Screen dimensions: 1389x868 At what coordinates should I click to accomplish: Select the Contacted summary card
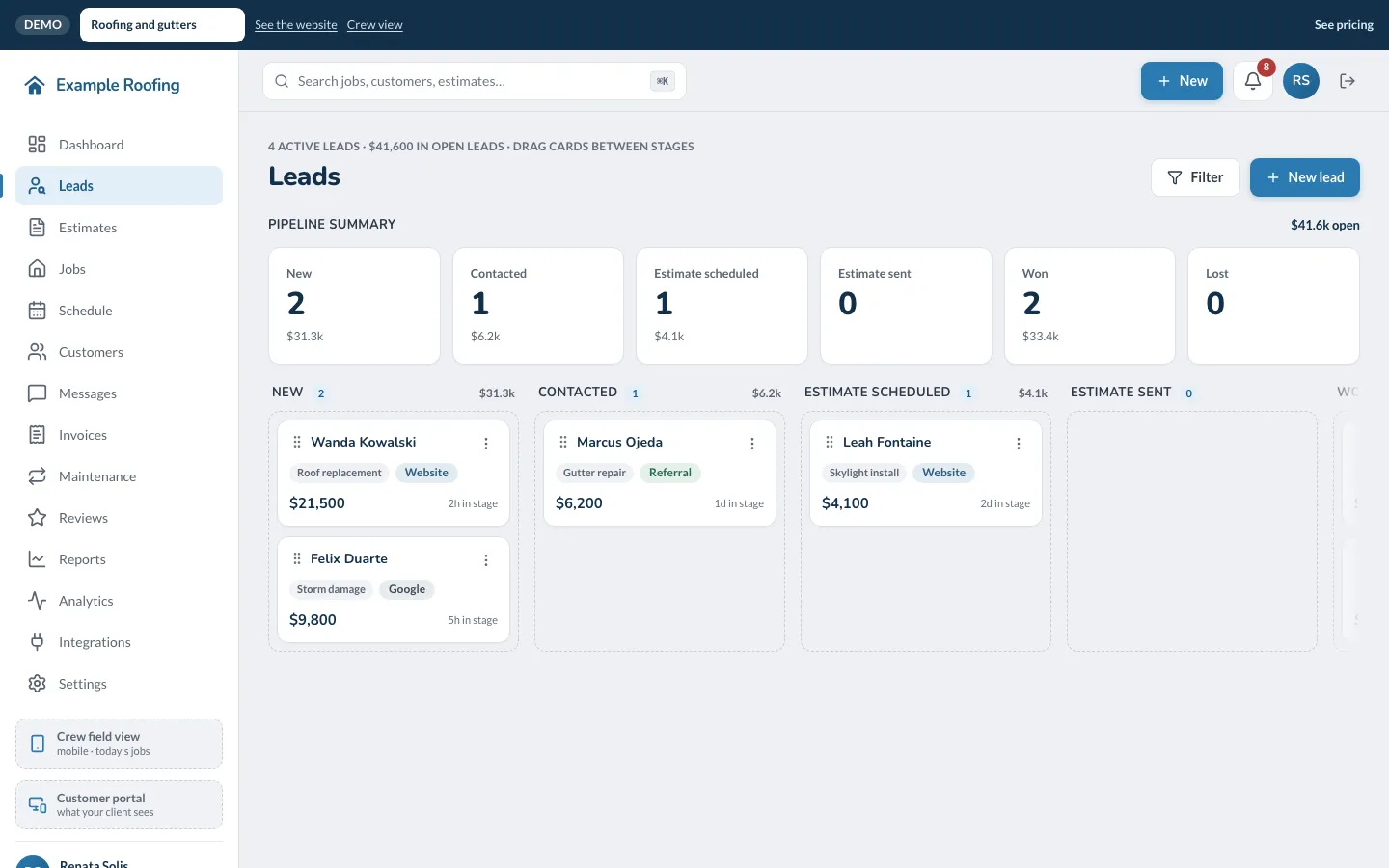[538, 306]
